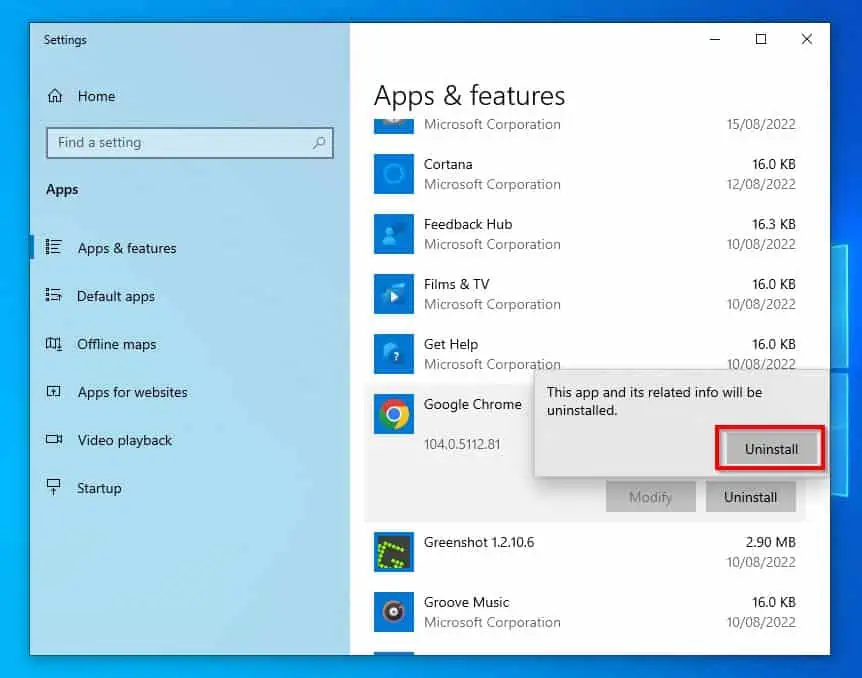
Task: Click the Apps & features page heading
Action: 469,96
